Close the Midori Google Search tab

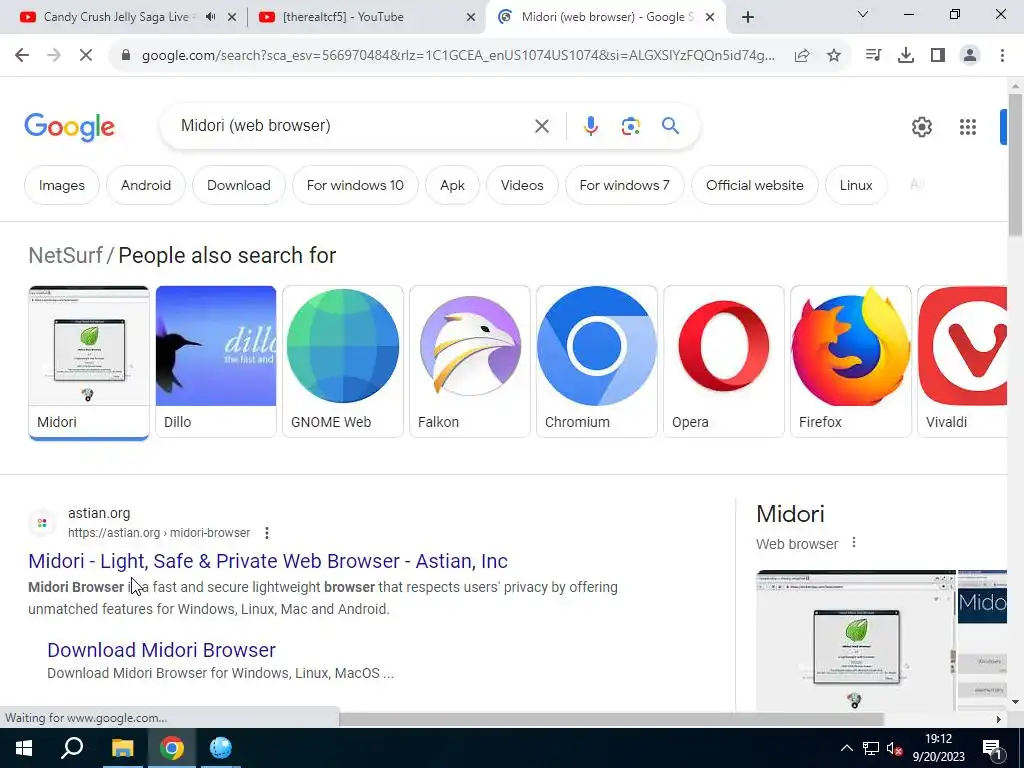click(710, 18)
